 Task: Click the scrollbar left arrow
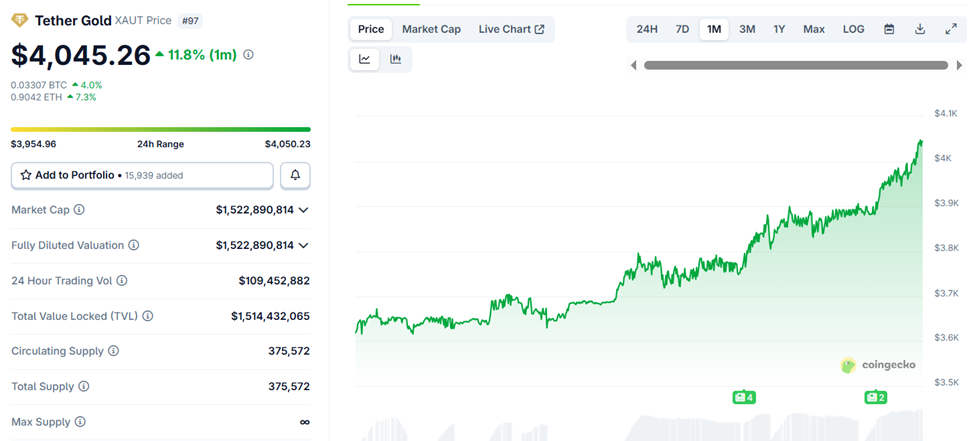coord(633,66)
